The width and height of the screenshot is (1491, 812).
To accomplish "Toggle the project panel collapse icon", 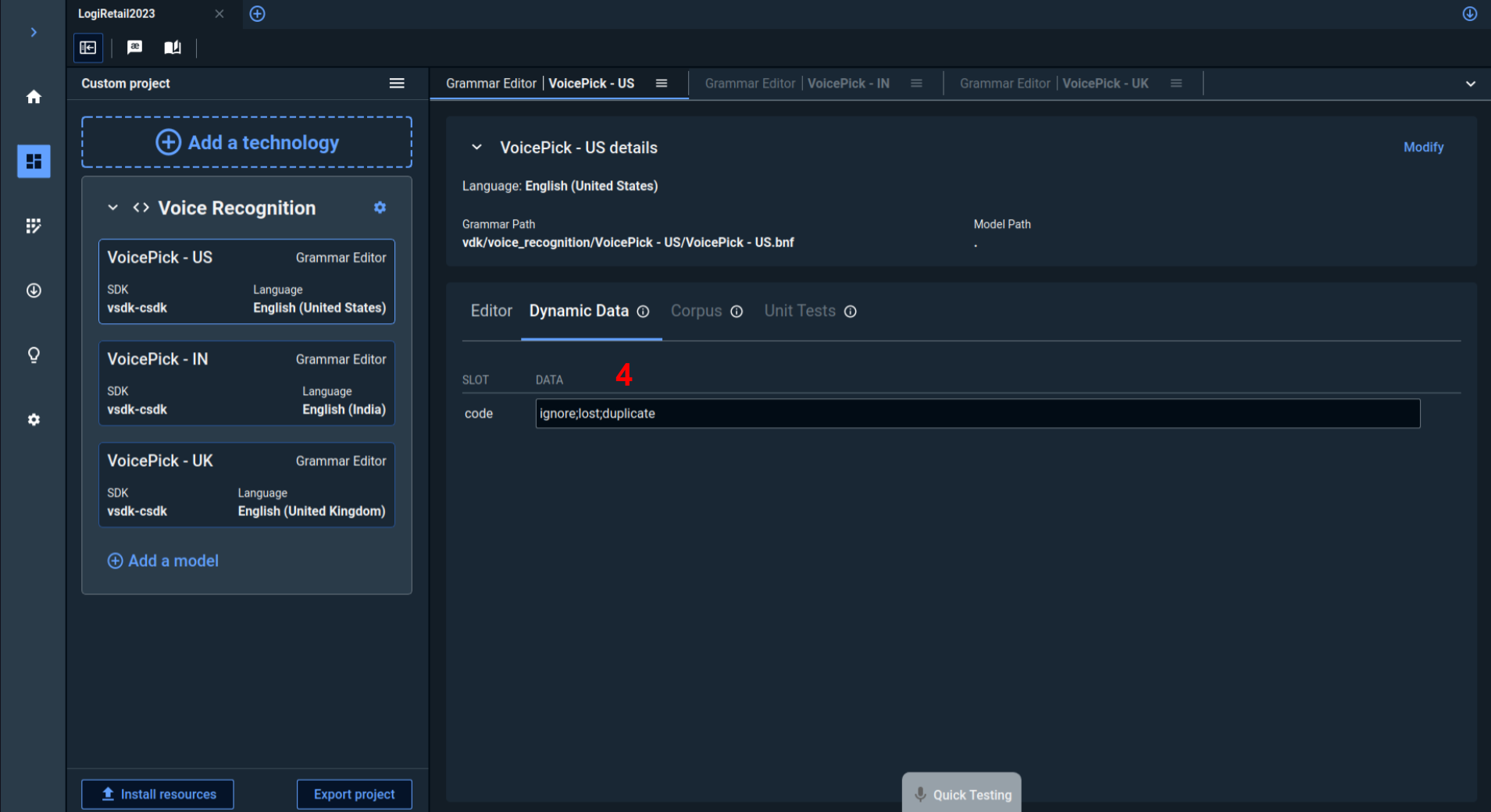I will click(x=88, y=48).
